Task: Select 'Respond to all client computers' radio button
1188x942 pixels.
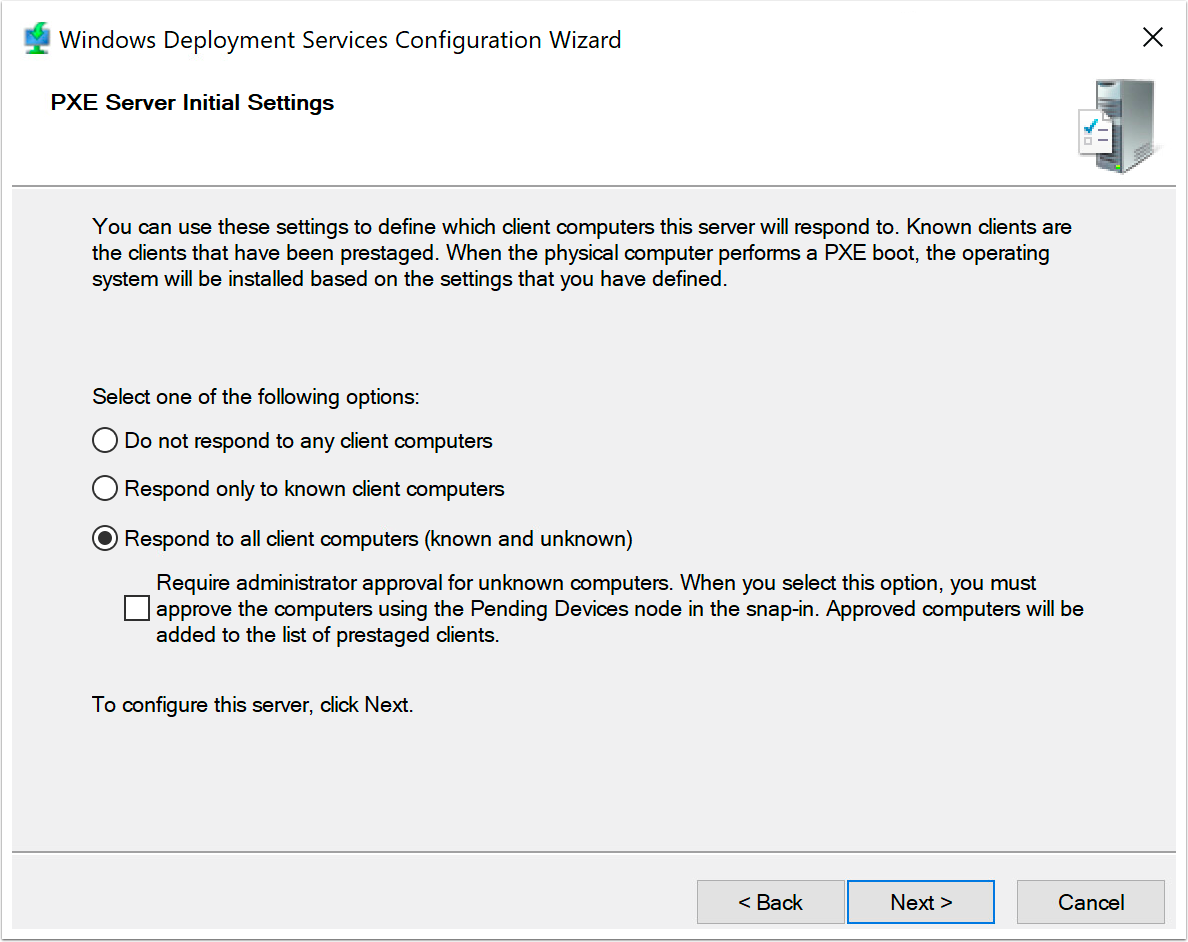Action: tap(105, 539)
